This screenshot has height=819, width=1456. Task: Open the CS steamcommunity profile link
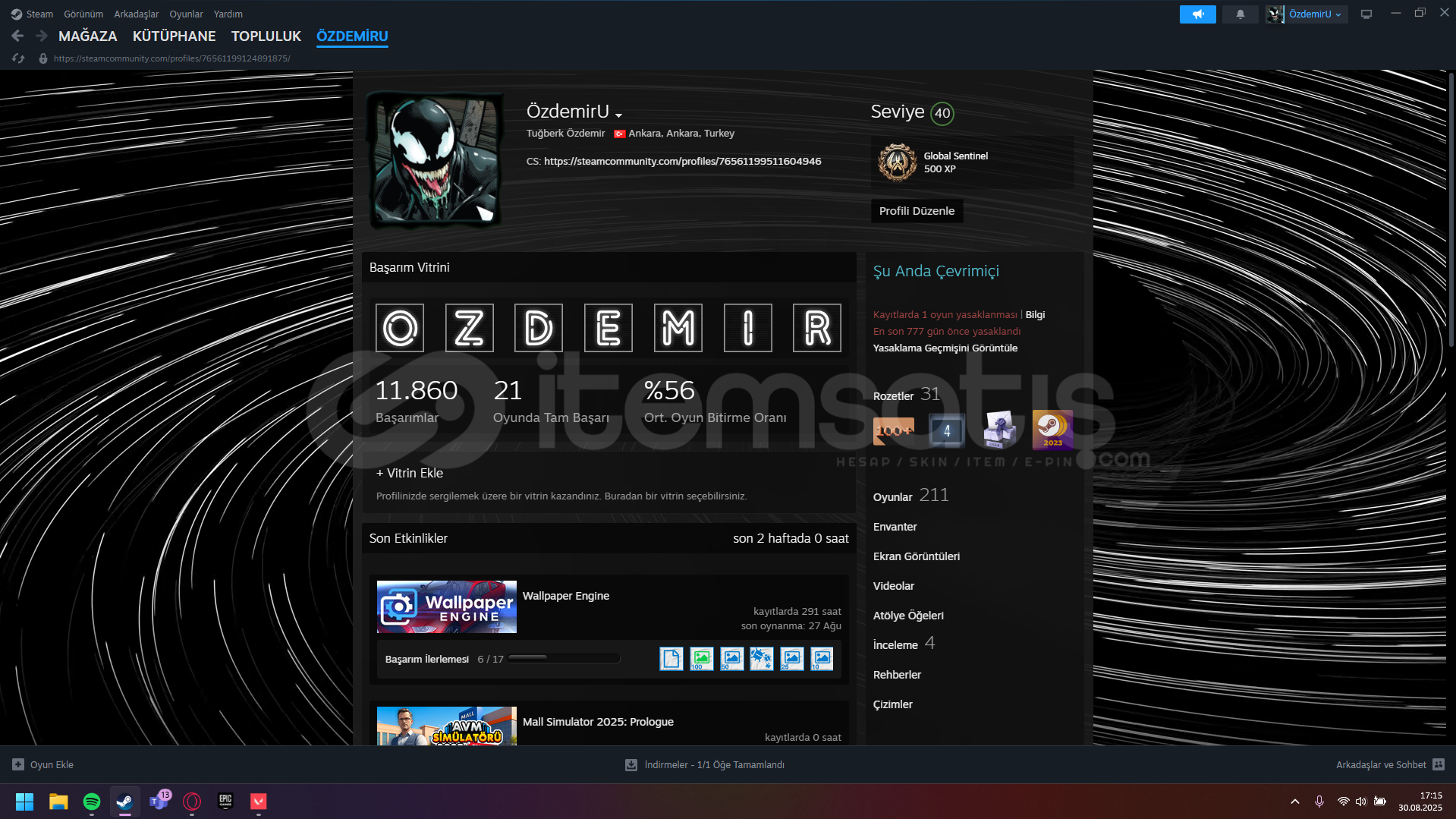pos(682,162)
